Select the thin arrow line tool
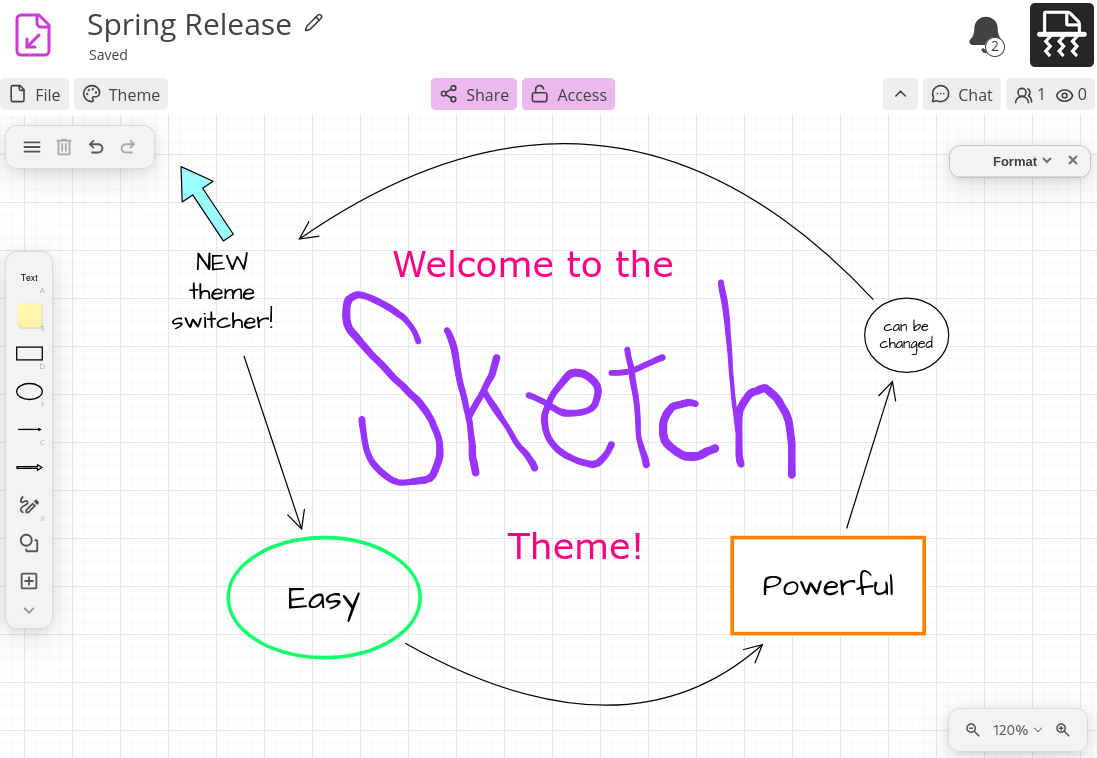 [29, 429]
